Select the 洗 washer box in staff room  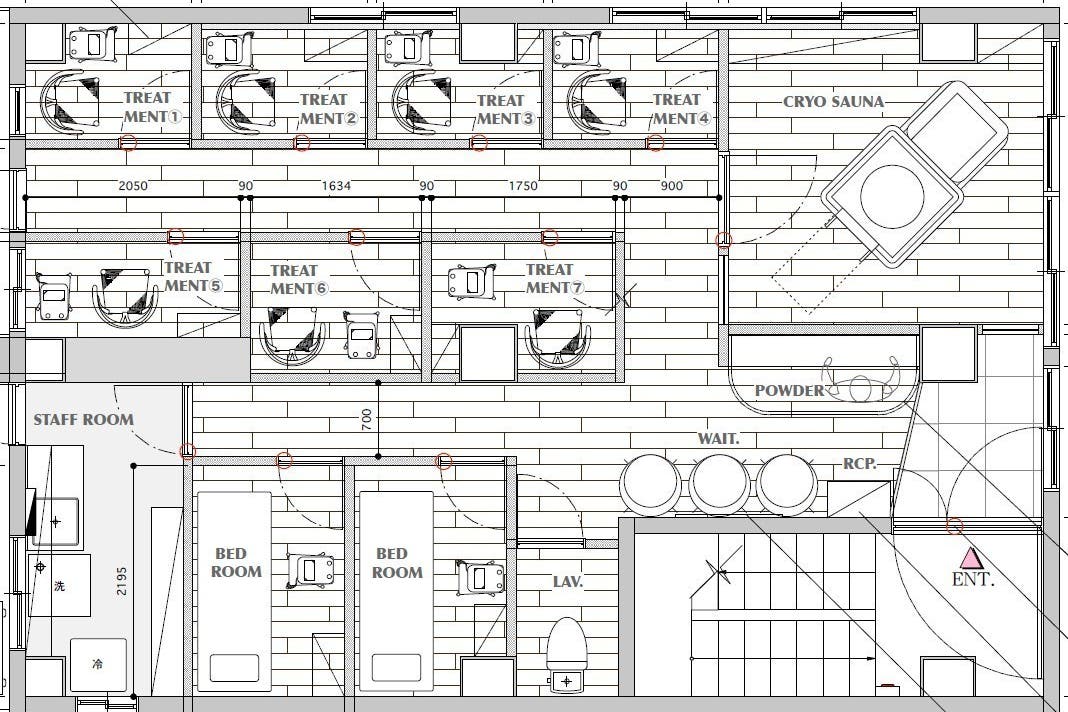point(61,585)
